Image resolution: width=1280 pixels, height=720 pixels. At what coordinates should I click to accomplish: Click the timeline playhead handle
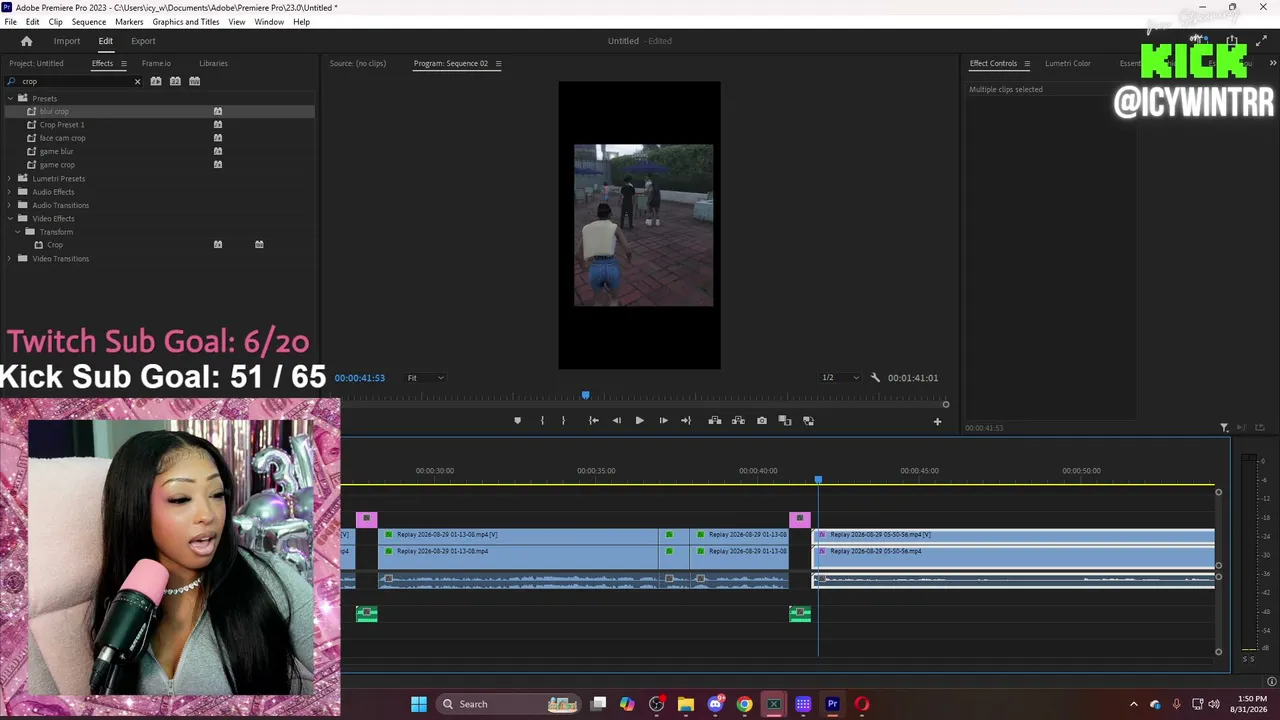[818, 480]
